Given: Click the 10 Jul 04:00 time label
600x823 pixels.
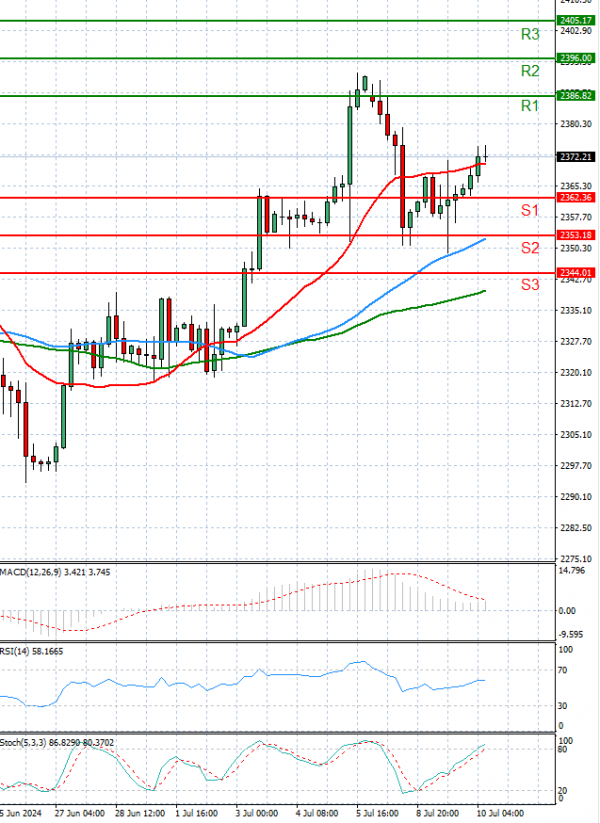Looking at the screenshot, I should (x=500, y=814).
